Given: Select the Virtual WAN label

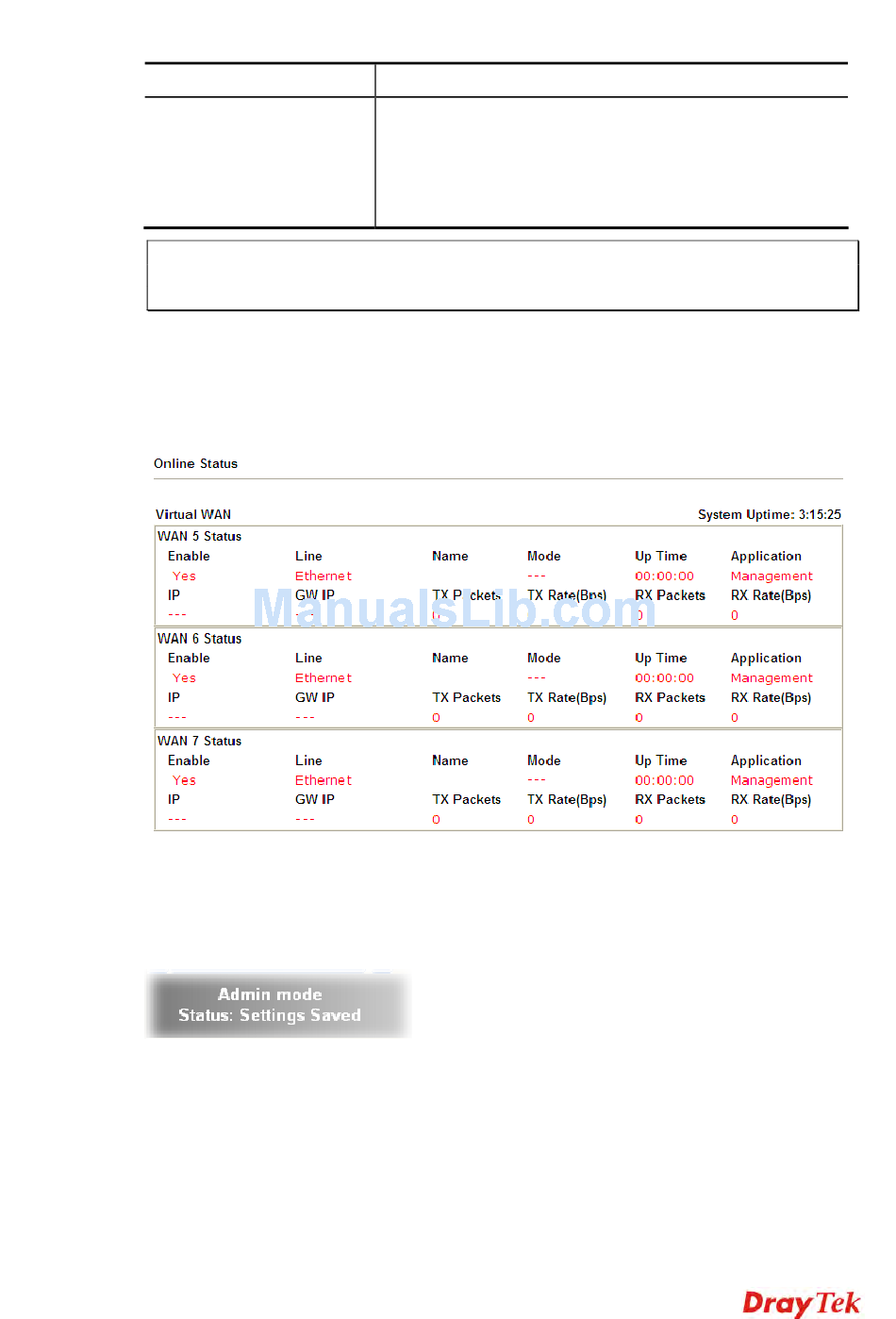Looking at the screenshot, I should click(x=193, y=514).
